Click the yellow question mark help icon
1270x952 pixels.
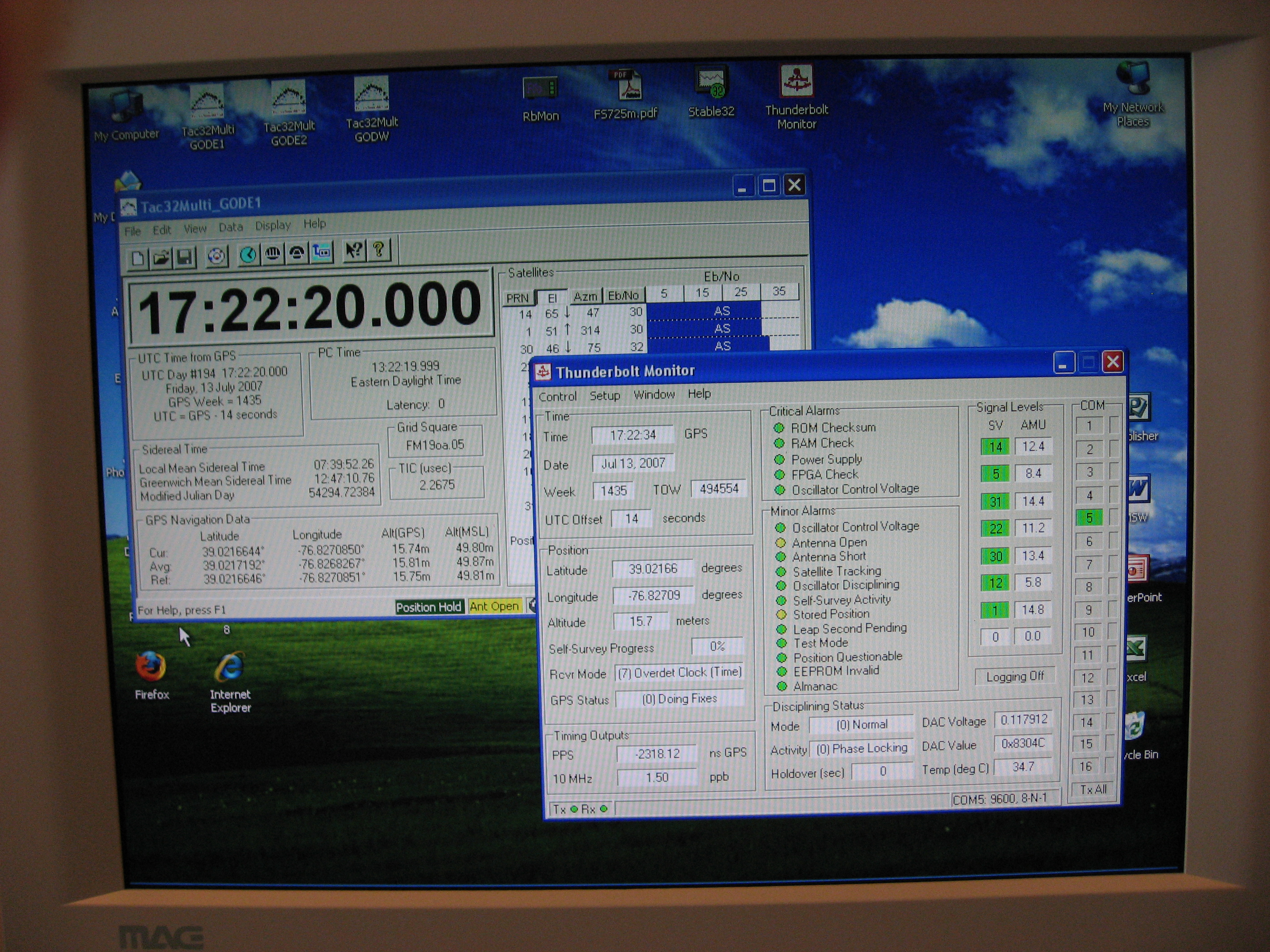pos(378,250)
